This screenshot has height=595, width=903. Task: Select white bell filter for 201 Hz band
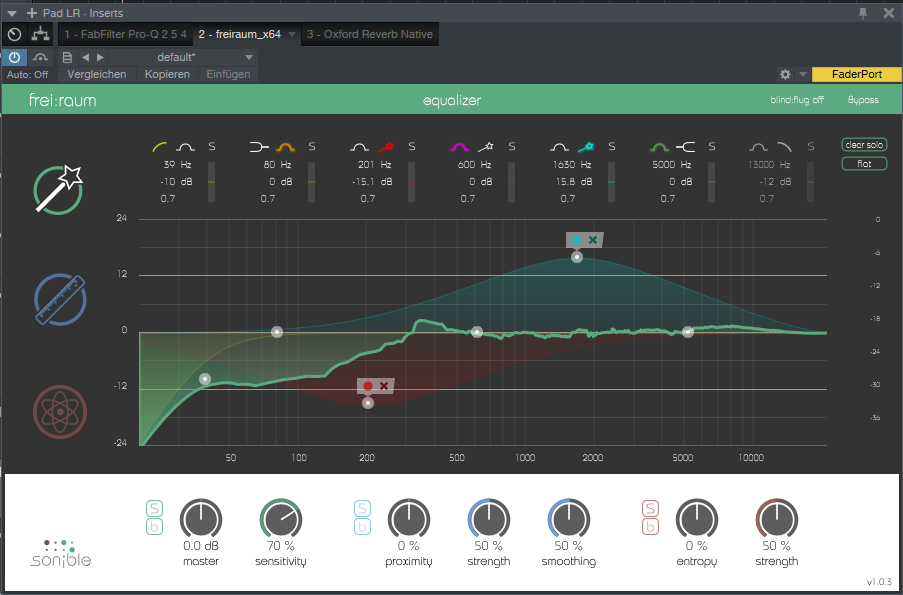tap(359, 147)
